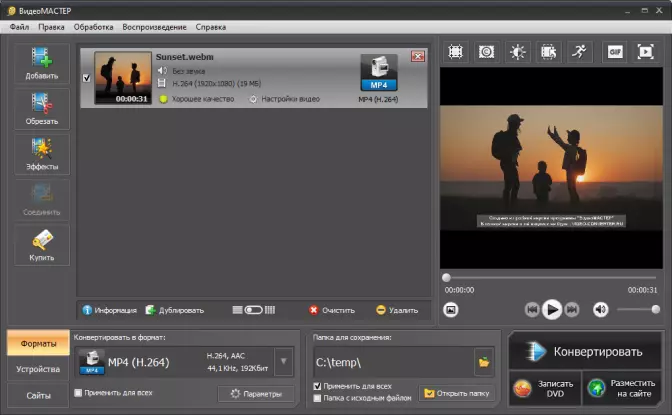Screen dimensions: 672x415
Task: Mute audio using the speaker icon
Action: (600, 310)
